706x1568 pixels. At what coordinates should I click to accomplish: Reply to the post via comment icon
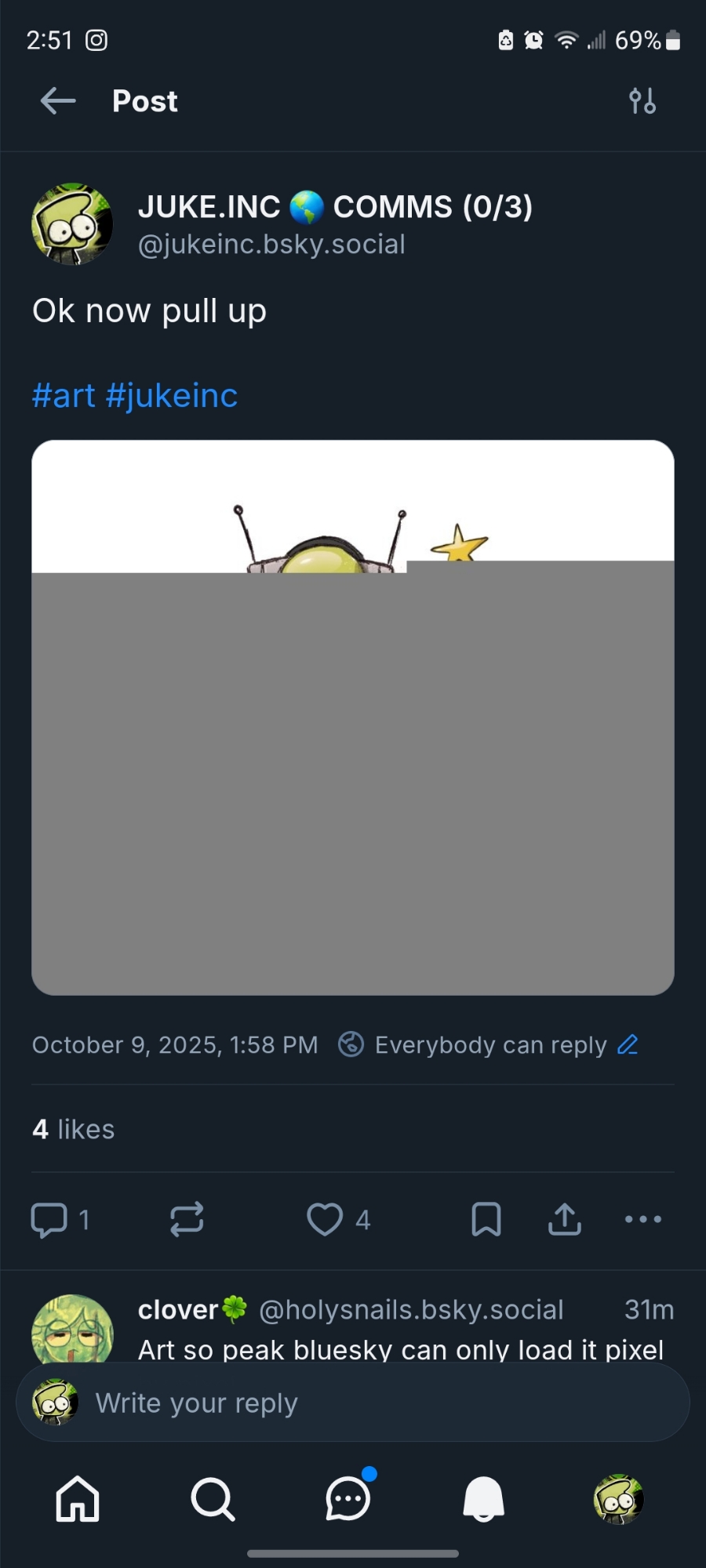49,1219
